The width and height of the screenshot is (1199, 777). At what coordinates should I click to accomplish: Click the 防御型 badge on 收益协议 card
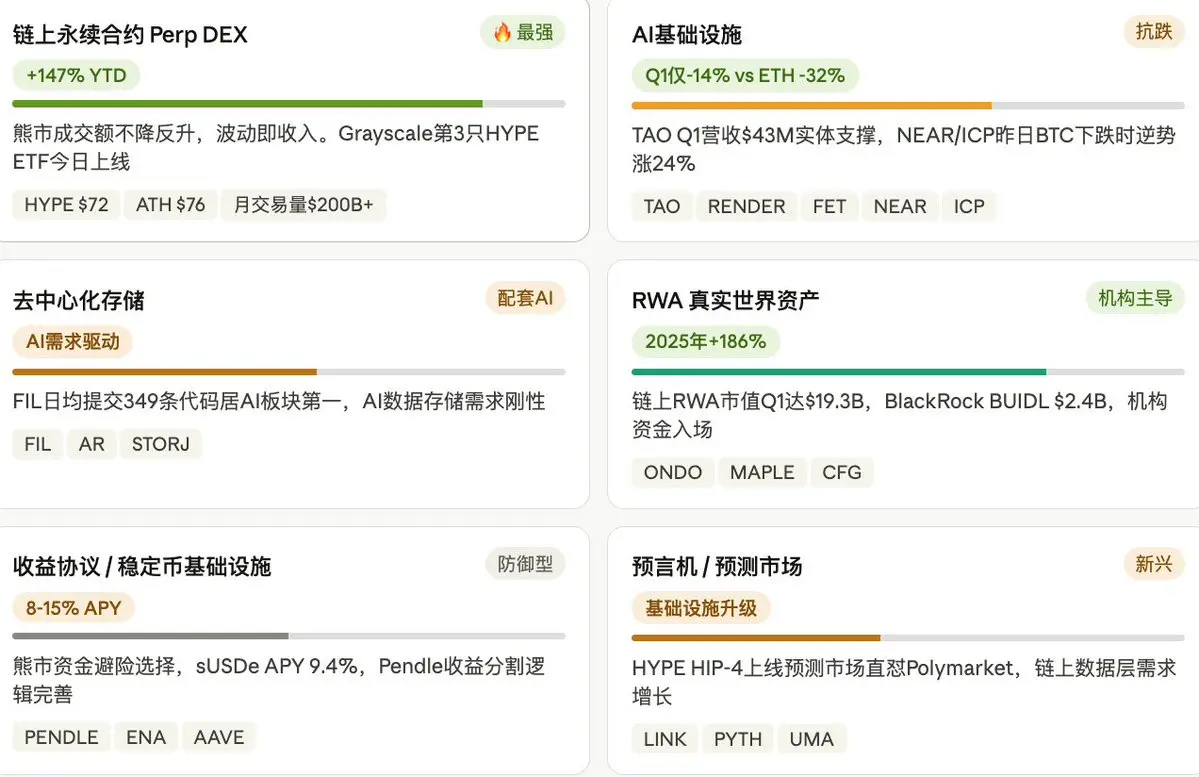tap(525, 564)
